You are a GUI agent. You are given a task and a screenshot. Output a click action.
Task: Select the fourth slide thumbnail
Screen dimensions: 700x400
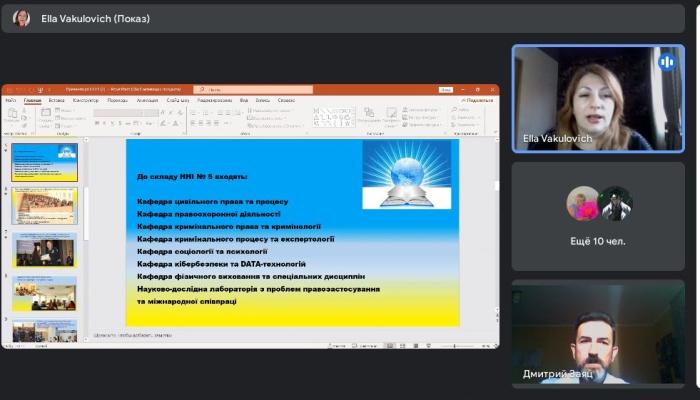pos(44,293)
